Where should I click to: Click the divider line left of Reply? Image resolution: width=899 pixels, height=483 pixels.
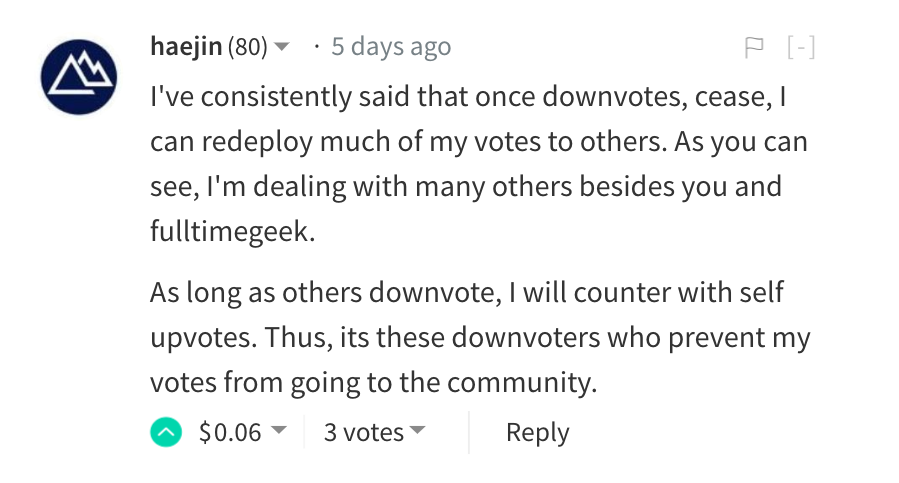pyautogui.click(x=469, y=432)
